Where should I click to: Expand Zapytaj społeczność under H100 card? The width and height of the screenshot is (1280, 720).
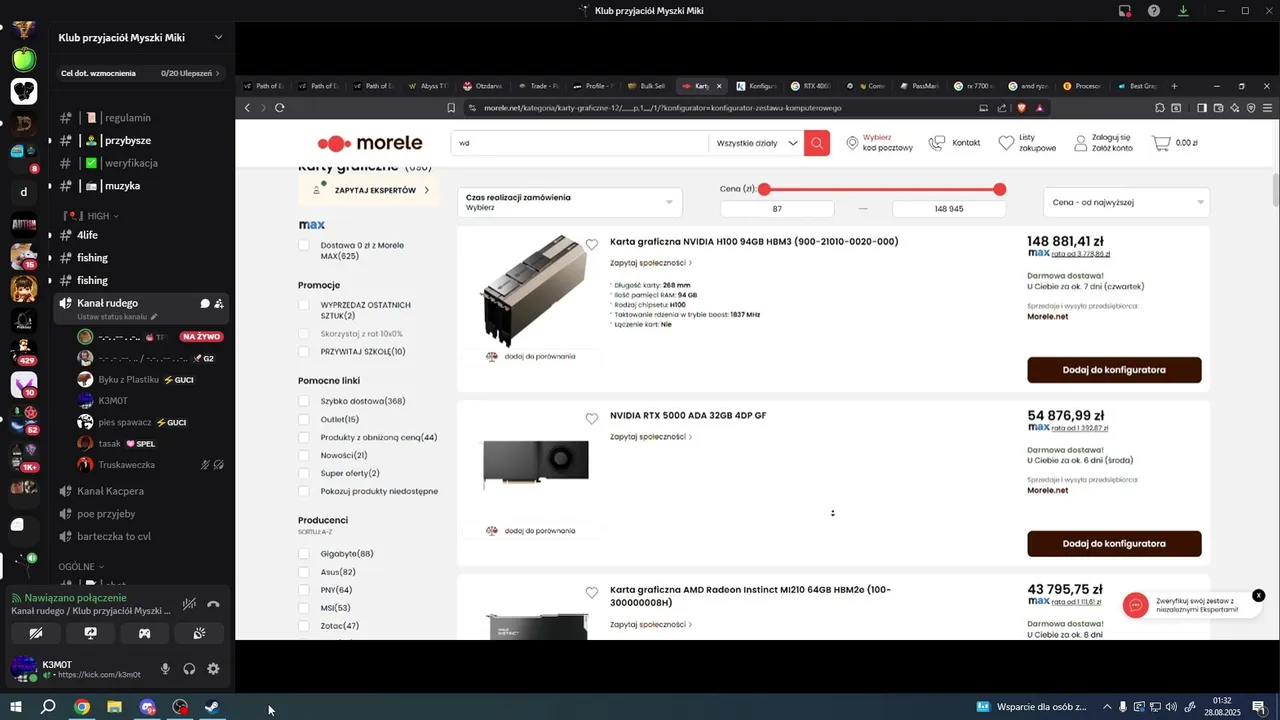tap(651, 263)
